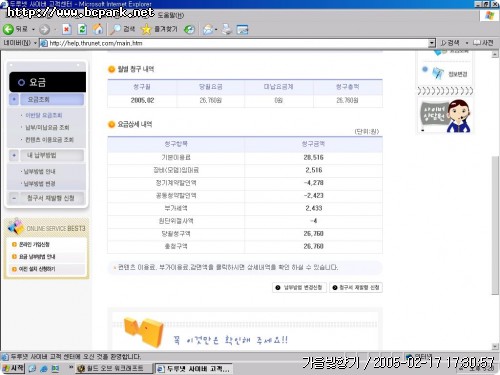Screen dimensions: 500x375
Task: Open the 사전 dictionary button
Action: point(484,43)
